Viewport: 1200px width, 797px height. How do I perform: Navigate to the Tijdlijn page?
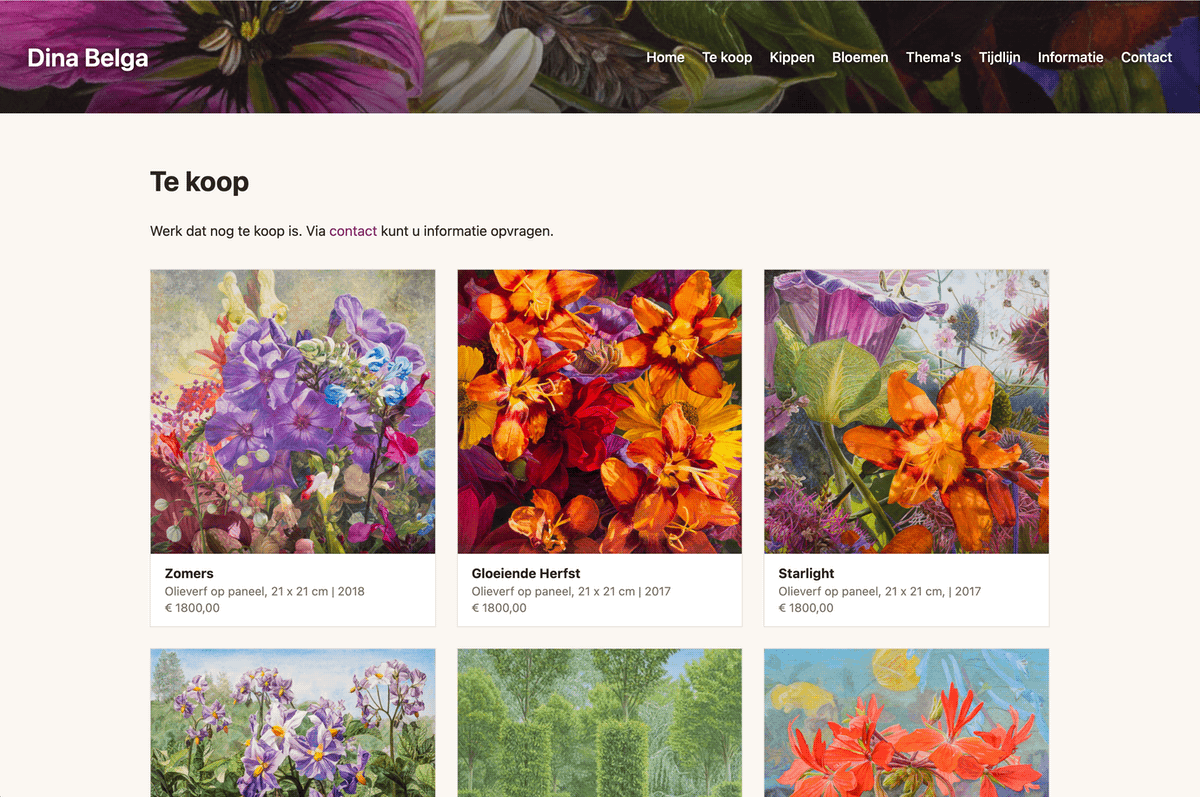(999, 57)
